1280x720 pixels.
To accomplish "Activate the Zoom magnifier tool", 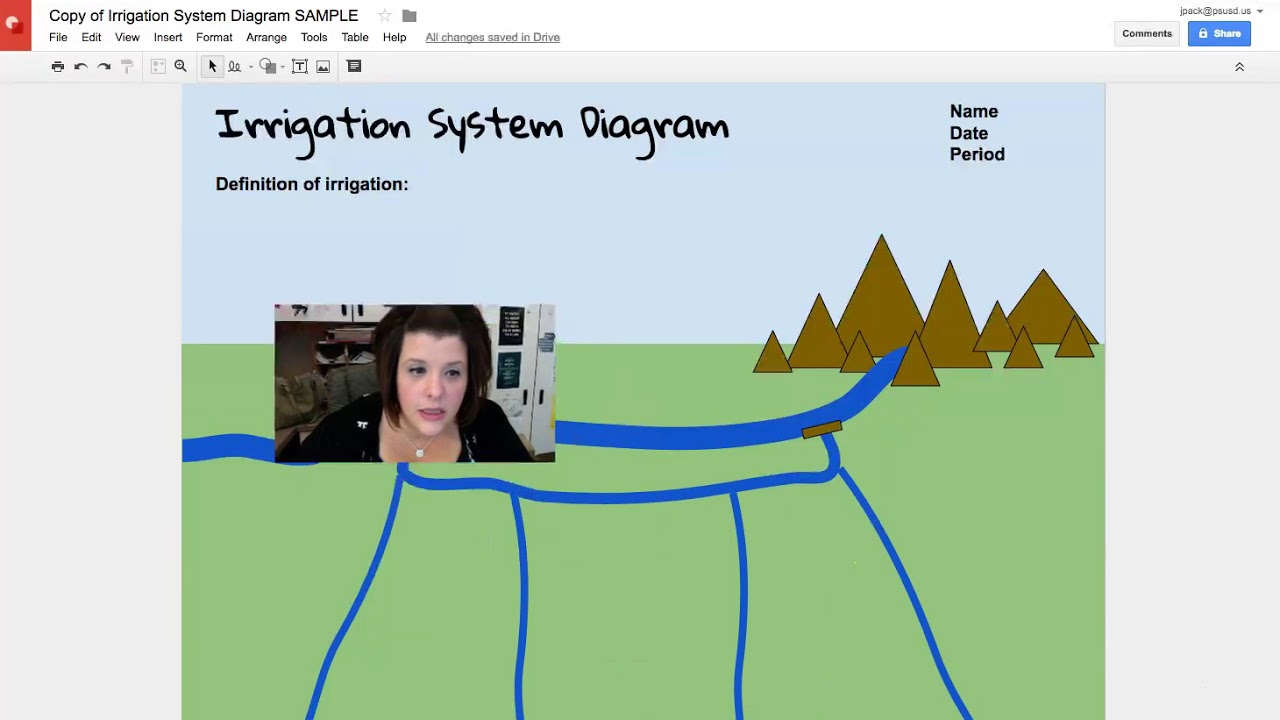I will pyautogui.click(x=181, y=66).
